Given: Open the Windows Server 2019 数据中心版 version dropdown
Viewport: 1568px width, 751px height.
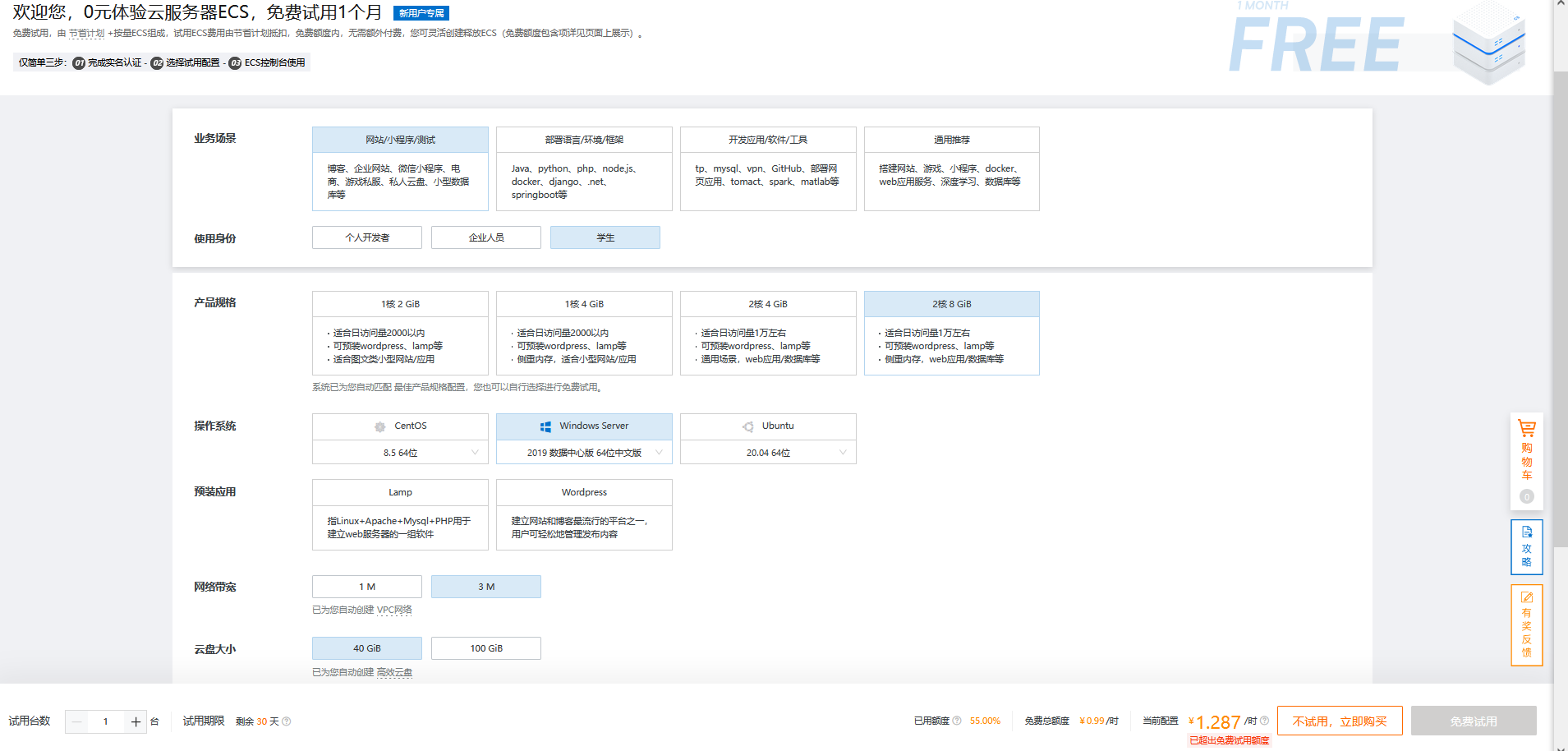Looking at the screenshot, I should coord(584,453).
